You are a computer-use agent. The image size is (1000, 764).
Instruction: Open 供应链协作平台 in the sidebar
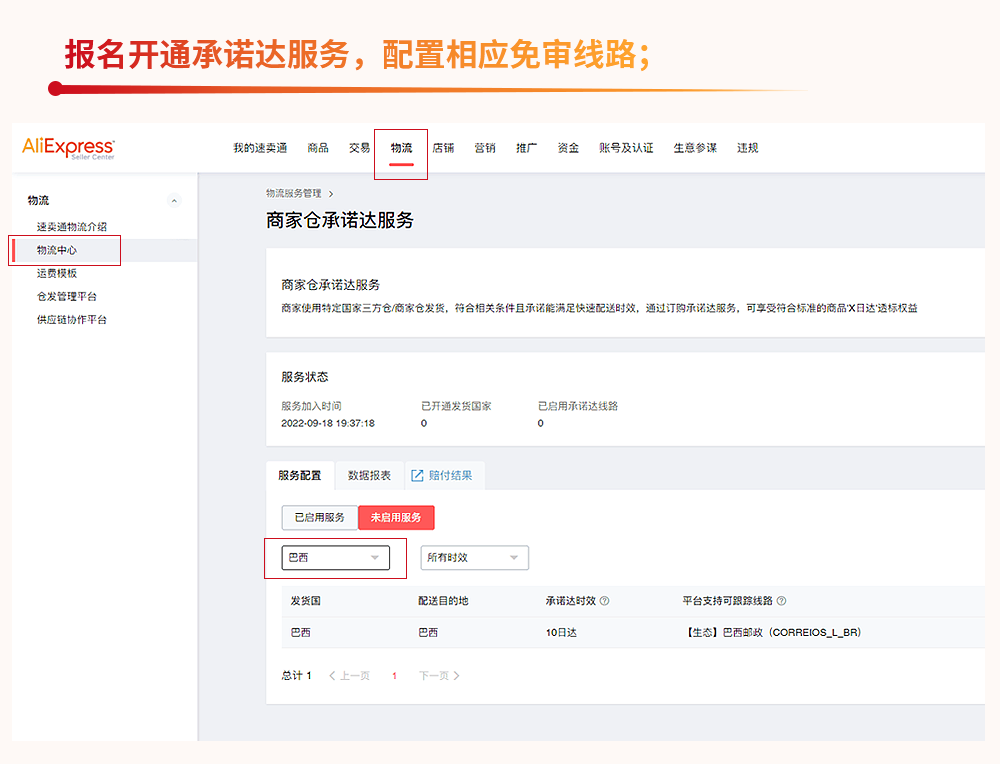click(x=71, y=320)
